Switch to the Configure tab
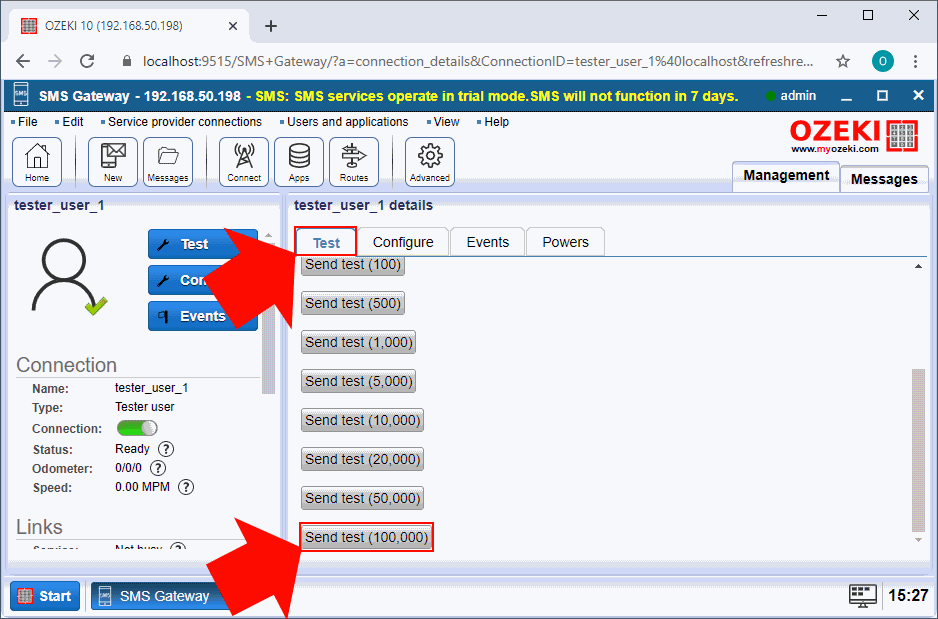The image size is (938, 619). (403, 242)
